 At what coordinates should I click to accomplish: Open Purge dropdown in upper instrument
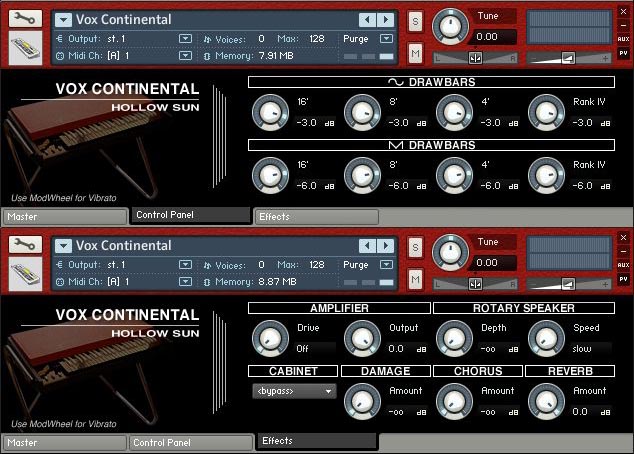(386, 38)
